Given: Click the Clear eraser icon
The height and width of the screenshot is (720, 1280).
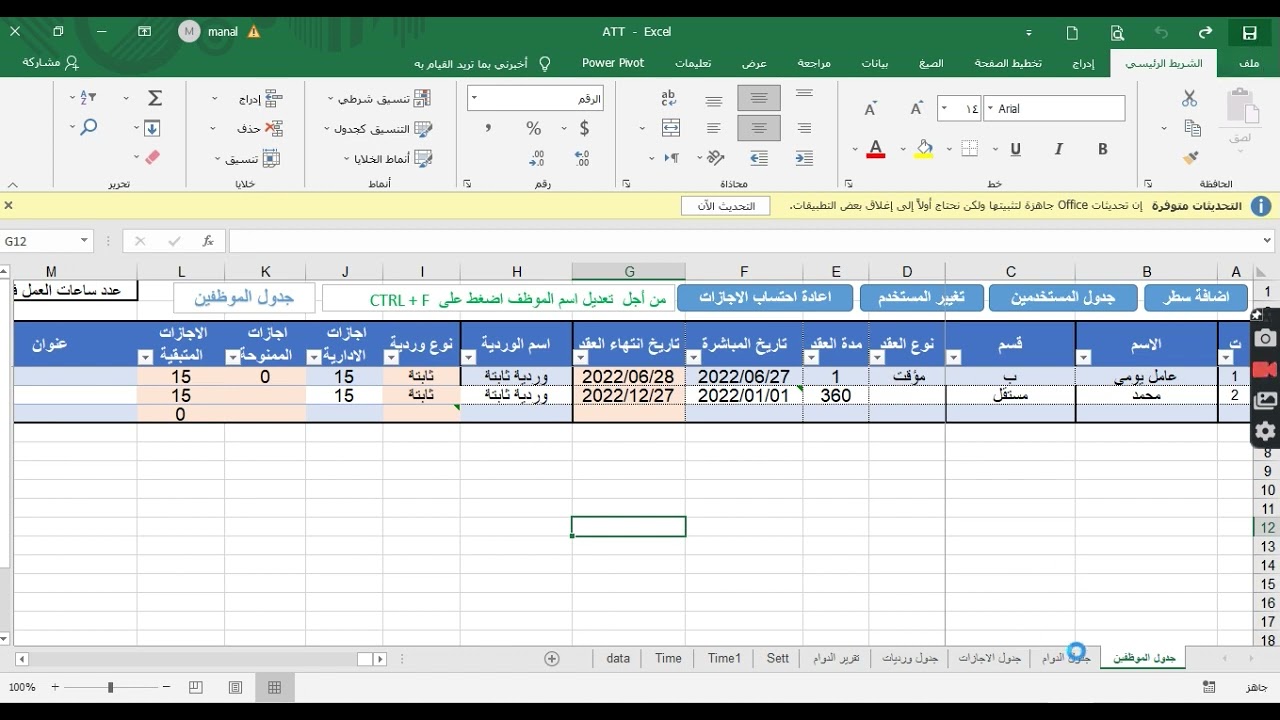Looking at the screenshot, I should tap(152, 158).
